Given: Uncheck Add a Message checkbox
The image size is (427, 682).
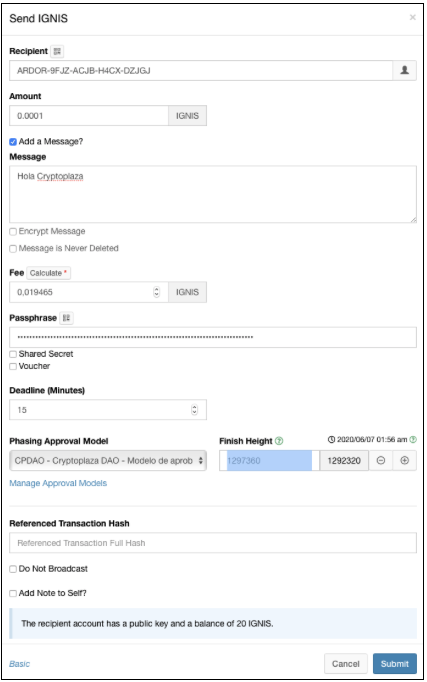Looking at the screenshot, I should [x=13, y=142].
